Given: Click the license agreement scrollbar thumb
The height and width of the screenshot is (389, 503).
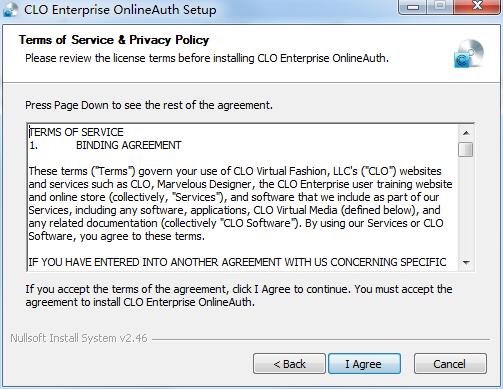Looking at the screenshot, I should (466, 149).
